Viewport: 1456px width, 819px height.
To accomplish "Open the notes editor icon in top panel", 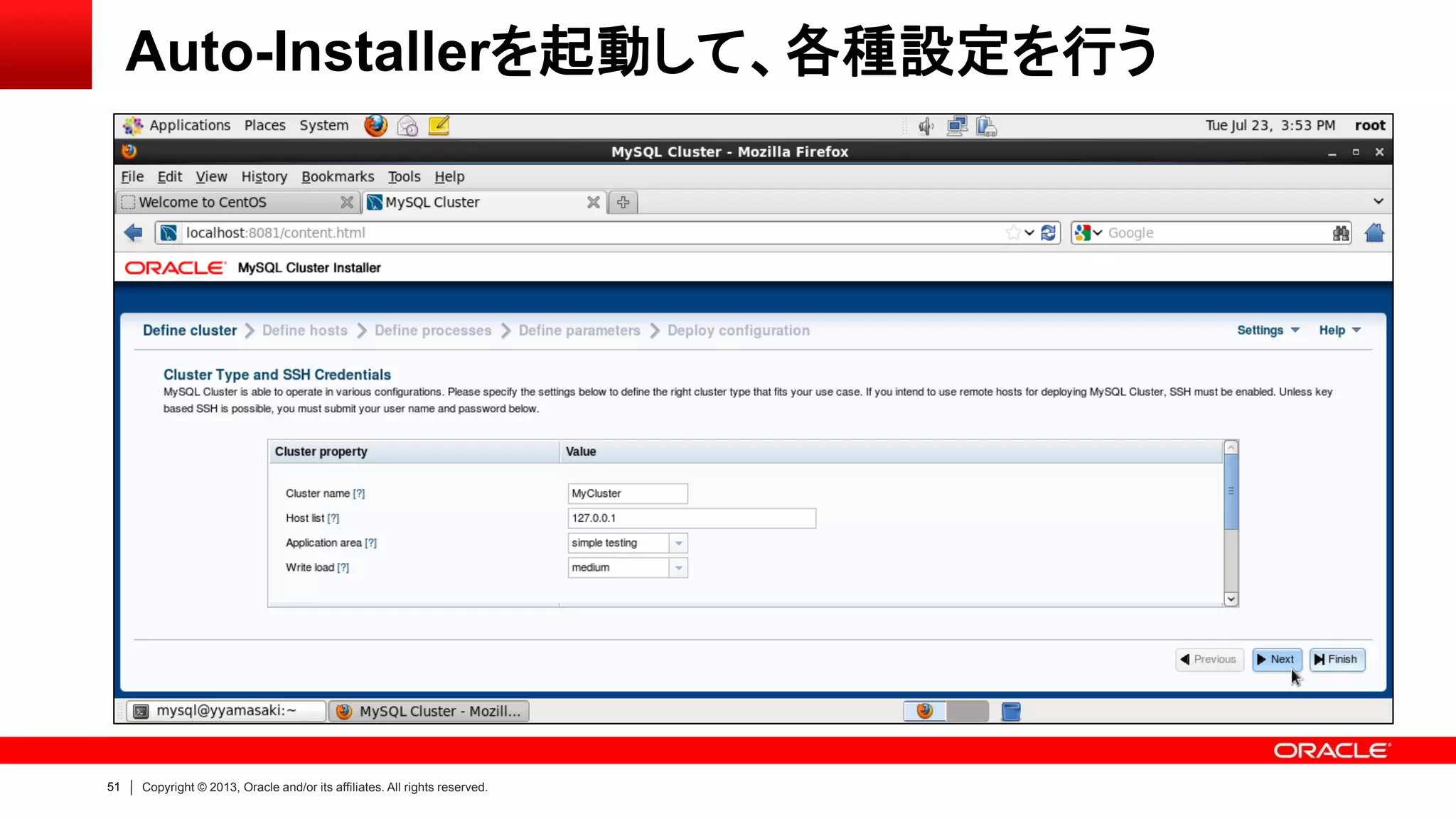I will [x=439, y=126].
